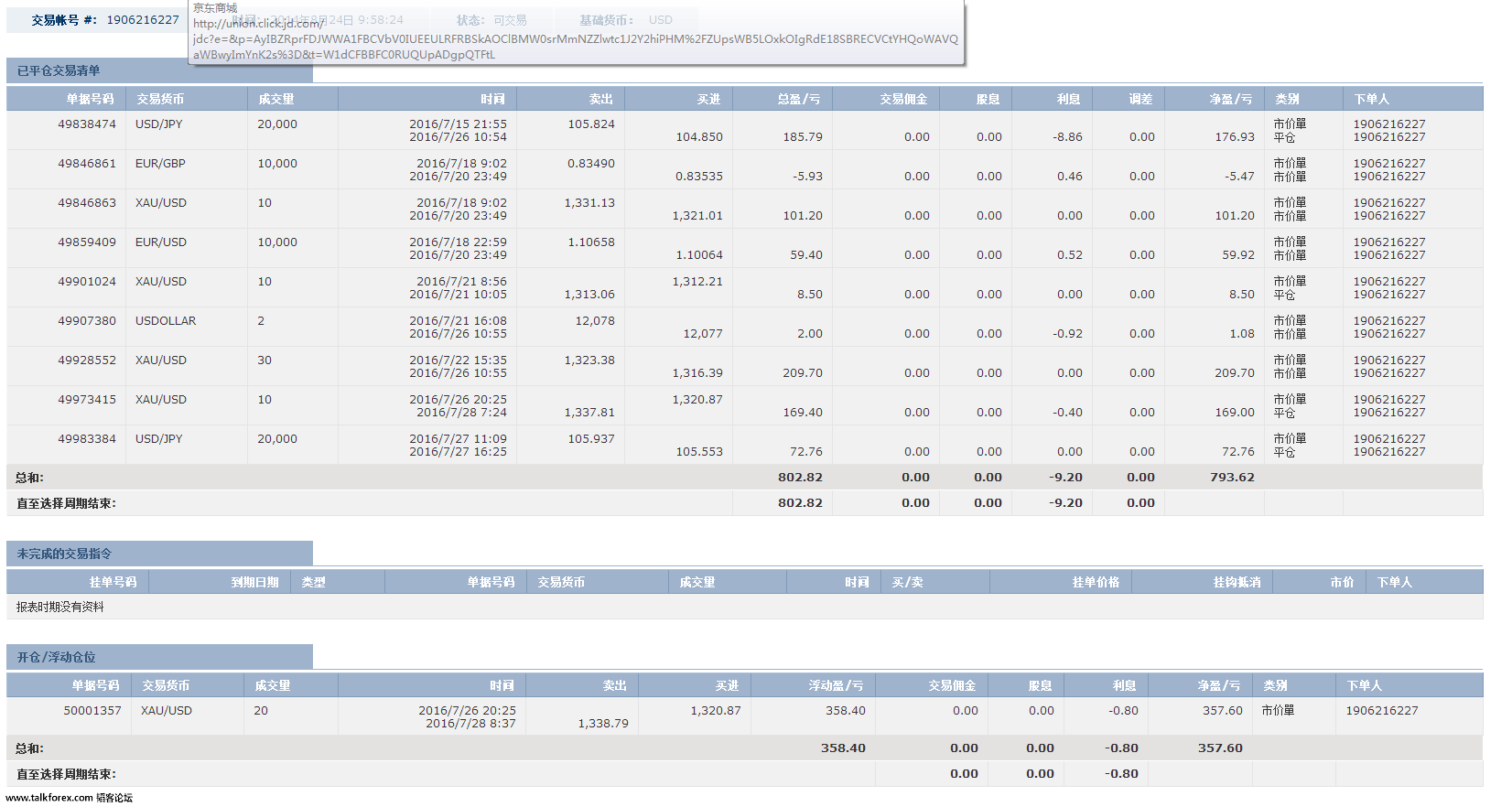Screen dimensions: 1512x807
Task: Select order number 49846861
Action: tap(87, 164)
